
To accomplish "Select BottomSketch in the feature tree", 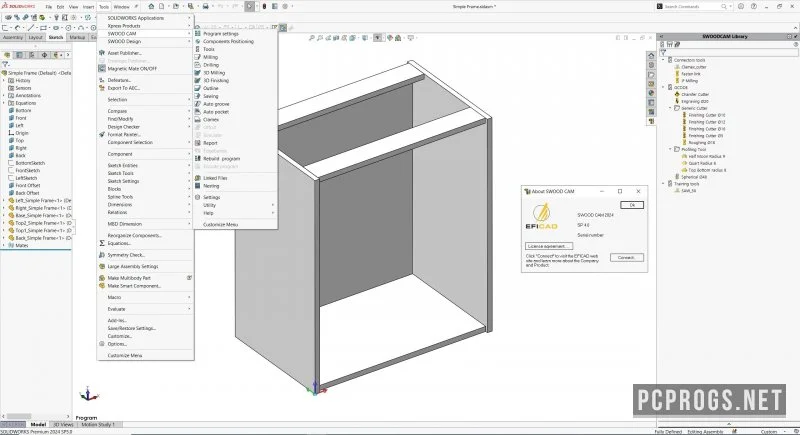I will [x=30, y=163].
